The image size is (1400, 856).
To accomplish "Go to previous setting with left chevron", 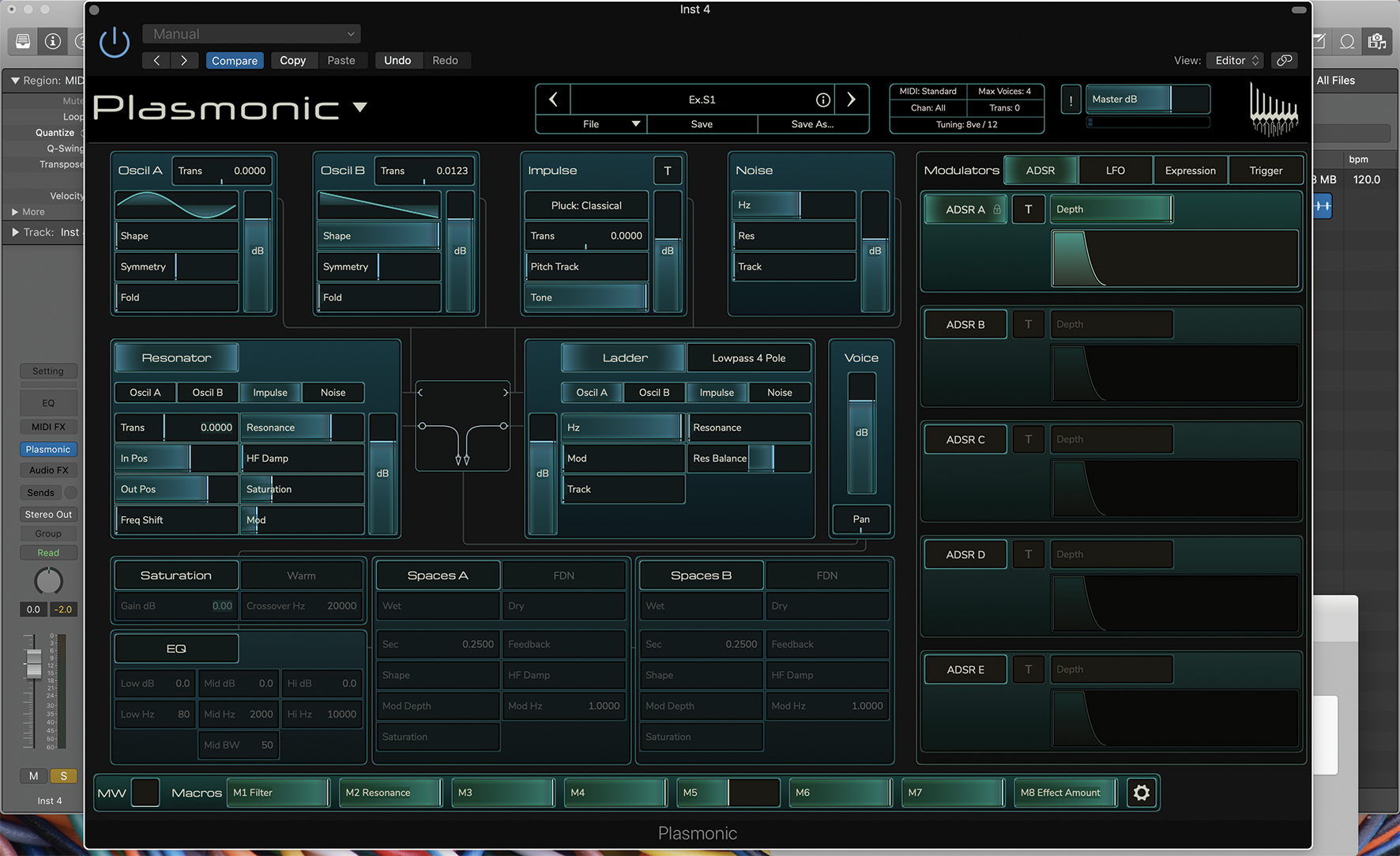I will [x=156, y=60].
